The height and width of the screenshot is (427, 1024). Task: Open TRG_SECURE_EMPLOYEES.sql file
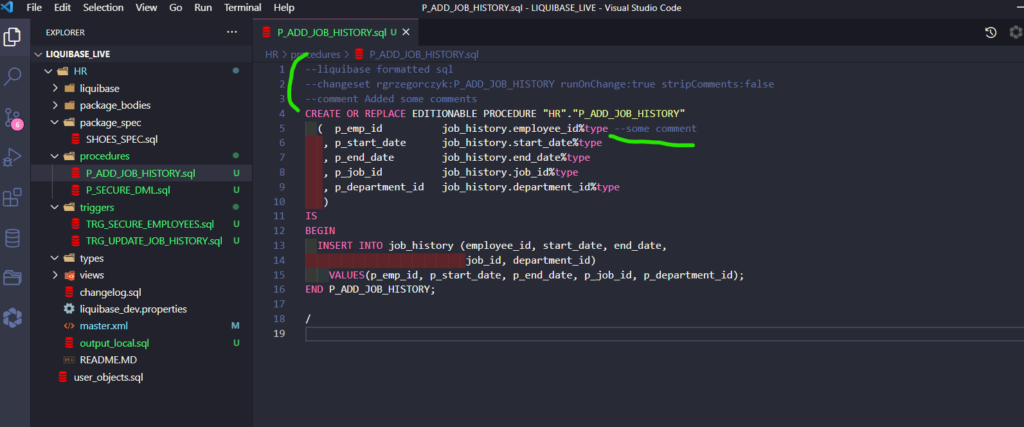pyautogui.click(x=142, y=224)
